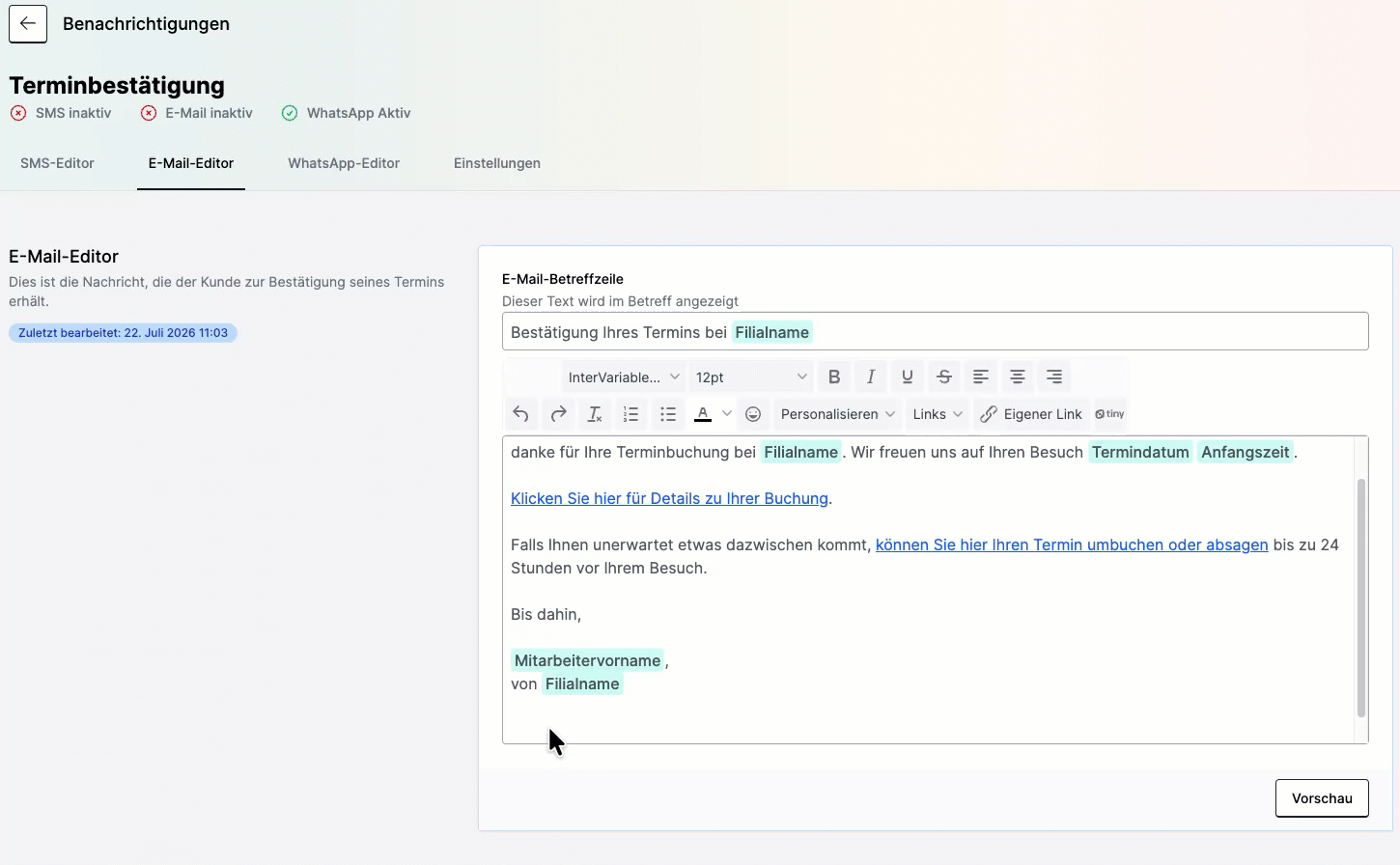Center-align the text
1400x865 pixels.
pos(1018,377)
